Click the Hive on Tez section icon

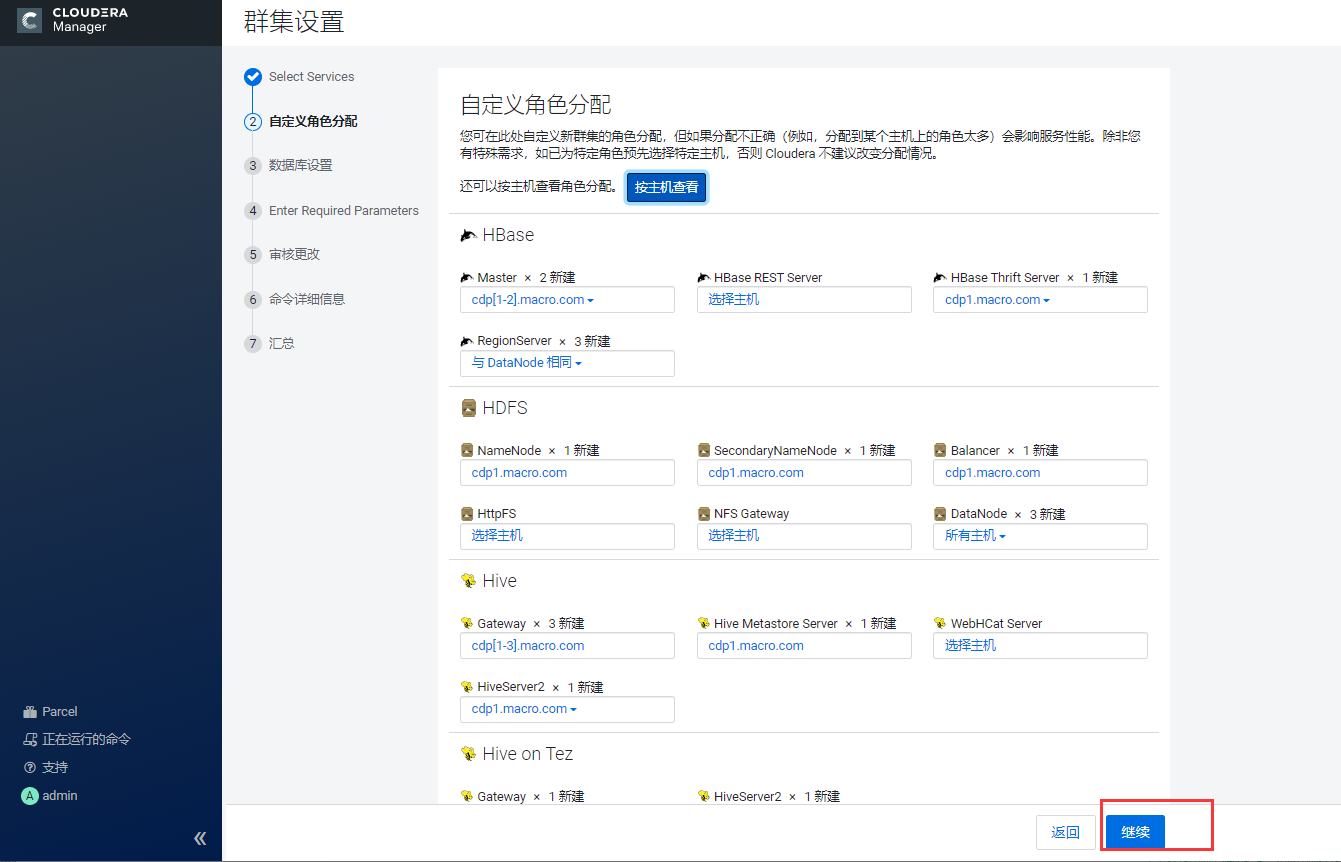point(468,754)
